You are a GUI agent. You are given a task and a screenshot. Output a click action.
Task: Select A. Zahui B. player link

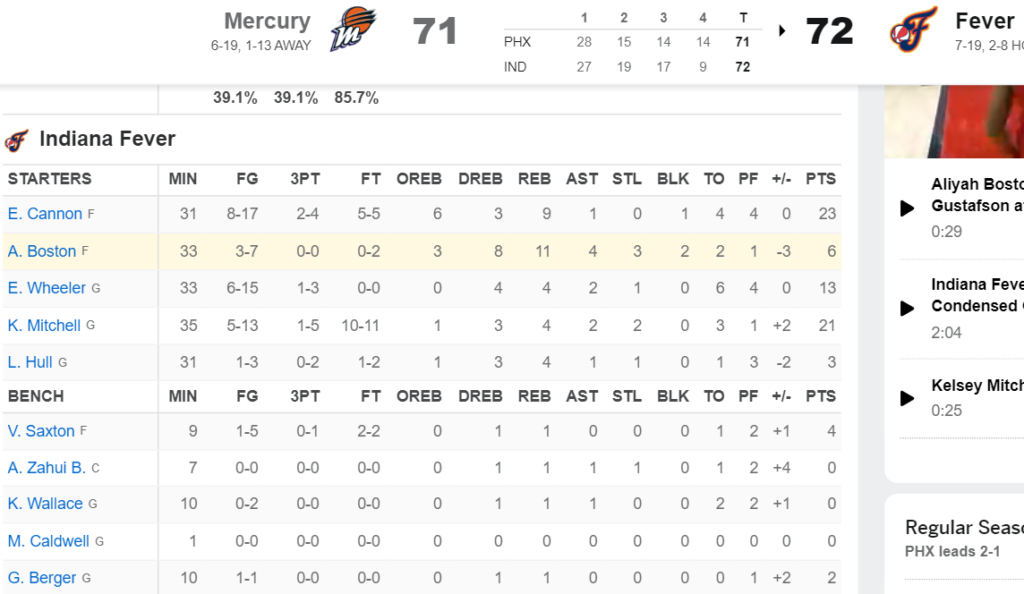[47, 468]
